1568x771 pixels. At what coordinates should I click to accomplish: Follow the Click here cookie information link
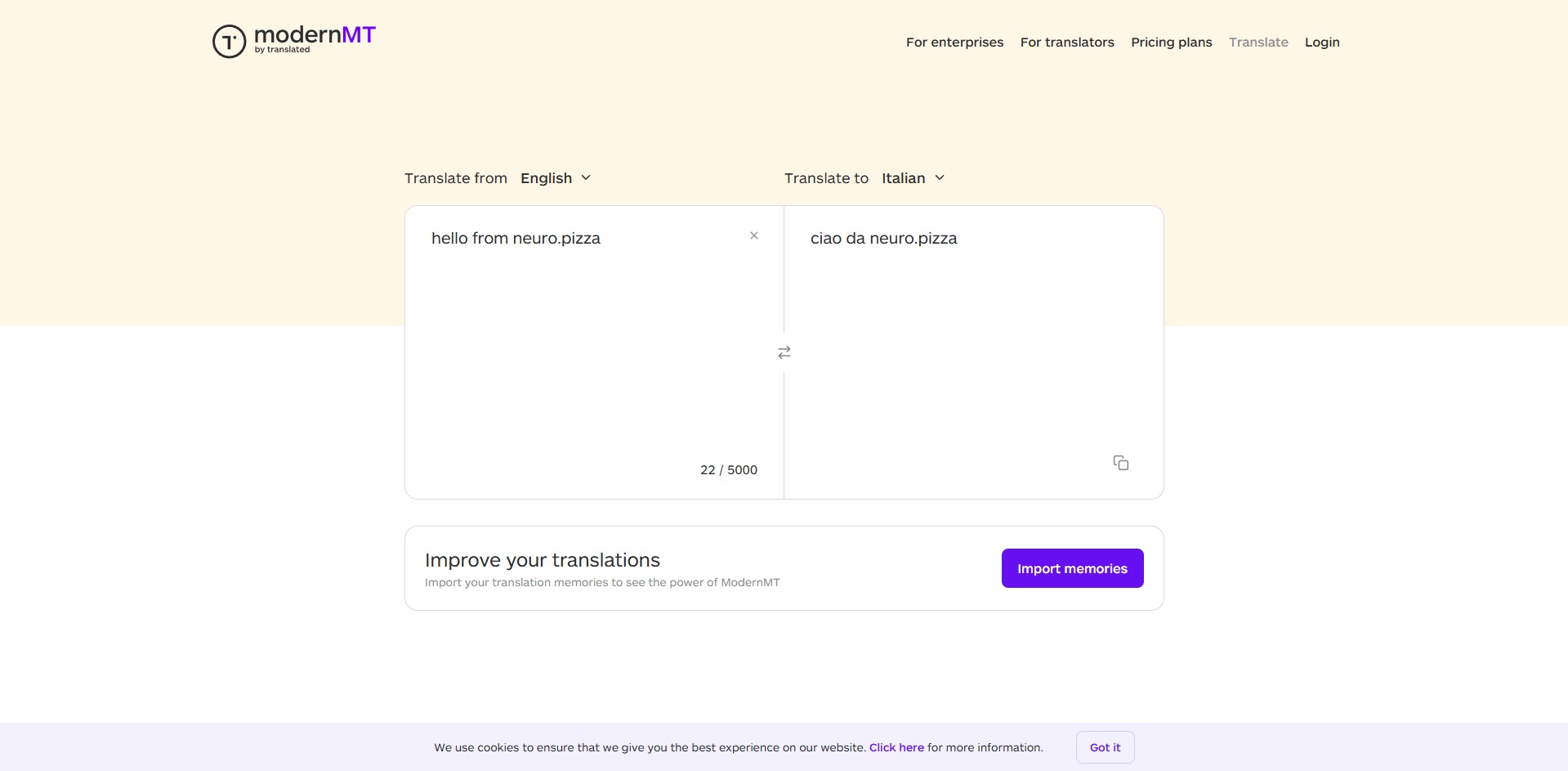tap(896, 747)
